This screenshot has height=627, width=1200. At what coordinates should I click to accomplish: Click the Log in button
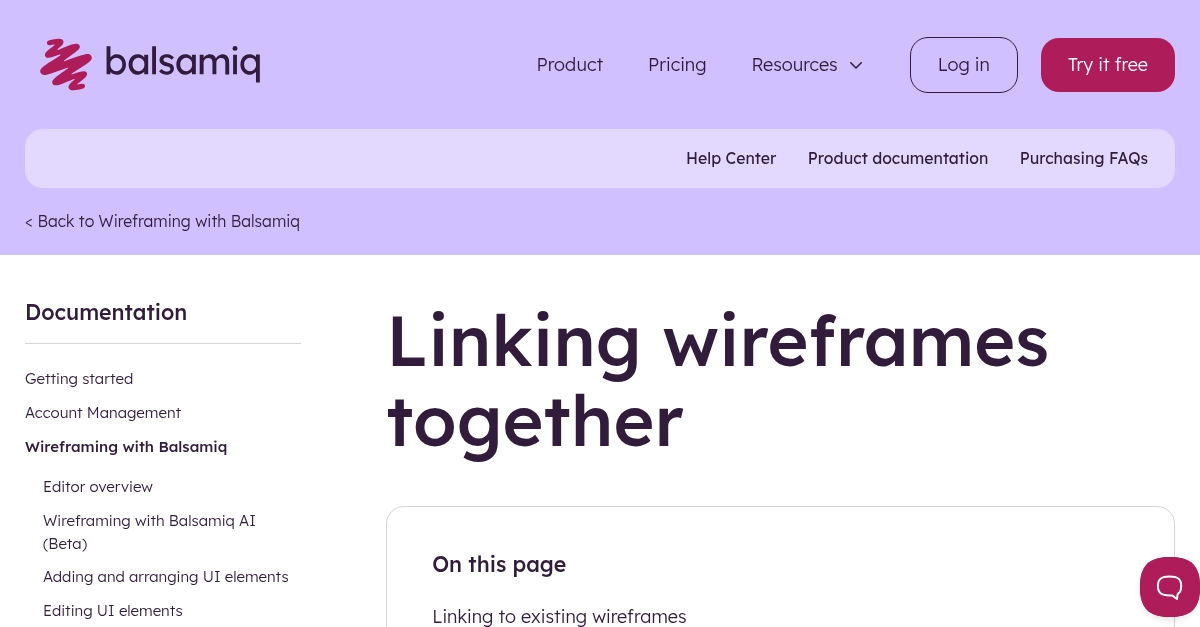click(963, 64)
